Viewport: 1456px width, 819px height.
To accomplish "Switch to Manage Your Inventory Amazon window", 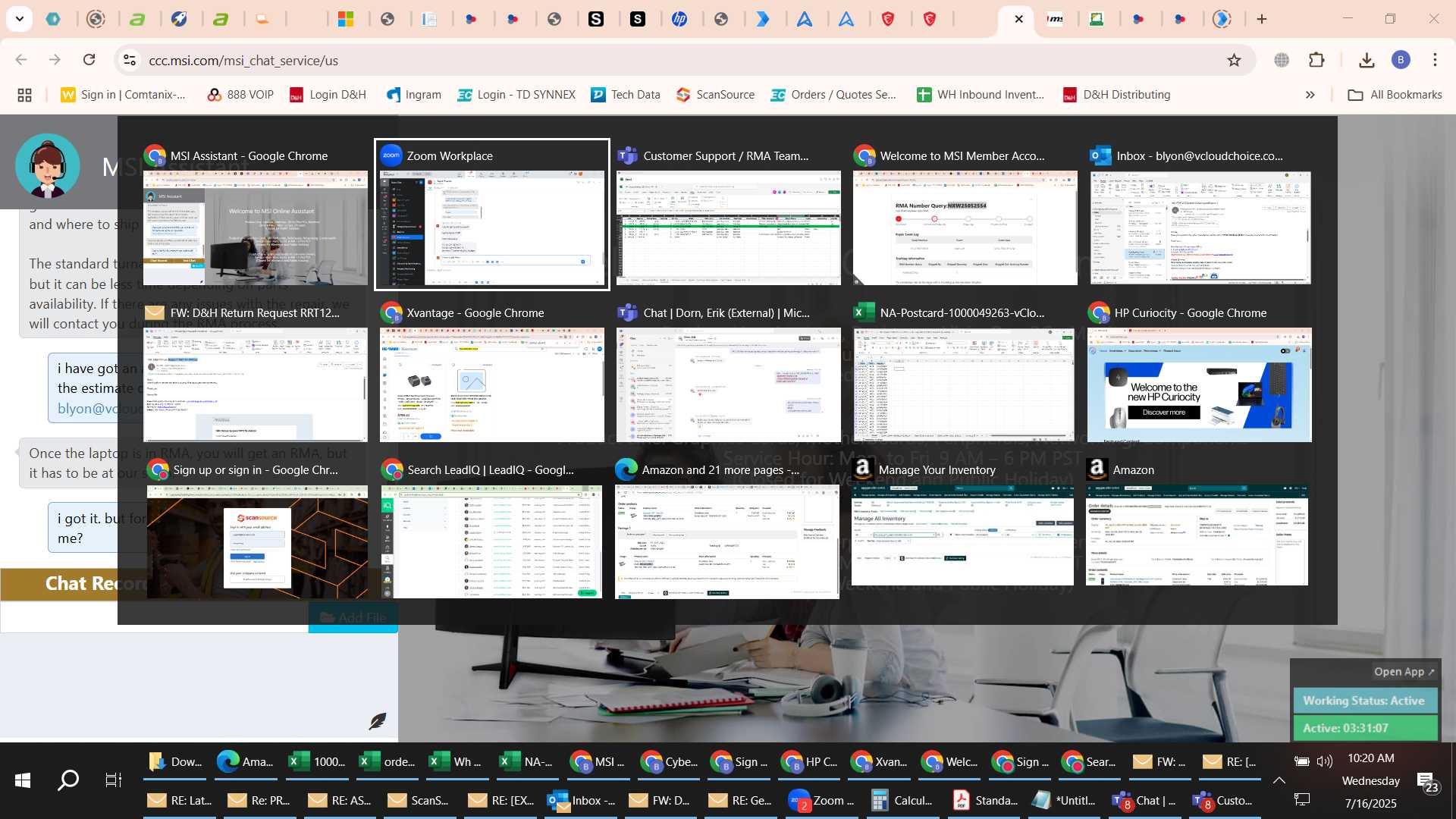I will pyautogui.click(x=962, y=535).
